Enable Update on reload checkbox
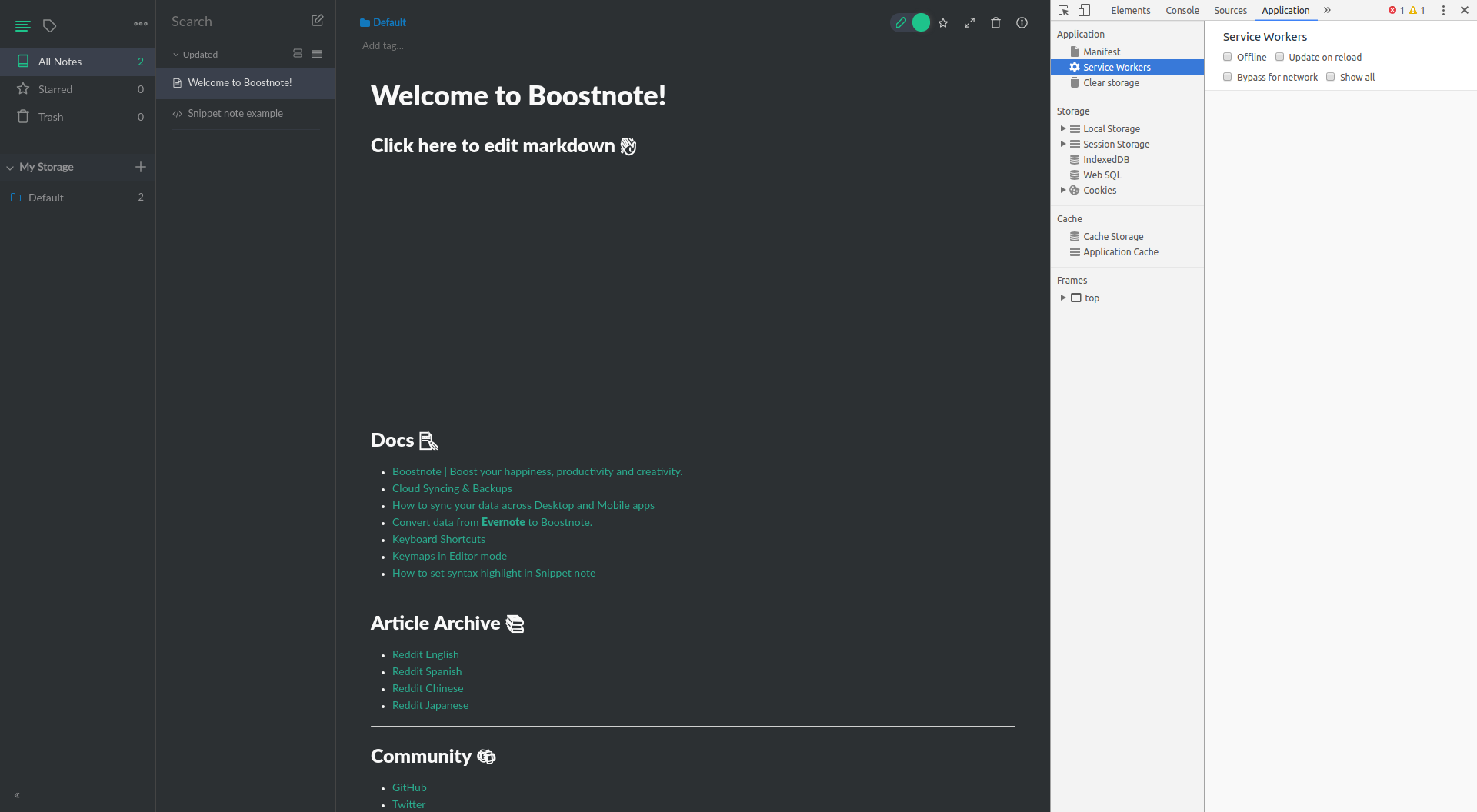The width and height of the screenshot is (1477, 812). click(1279, 57)
